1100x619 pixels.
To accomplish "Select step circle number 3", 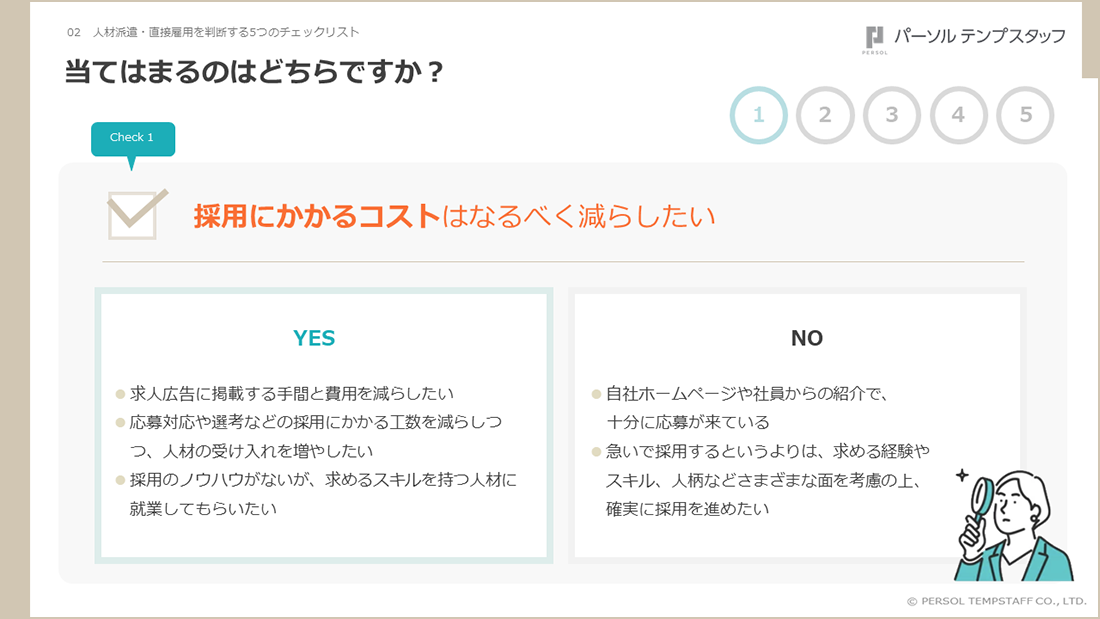I will [892, 115].
